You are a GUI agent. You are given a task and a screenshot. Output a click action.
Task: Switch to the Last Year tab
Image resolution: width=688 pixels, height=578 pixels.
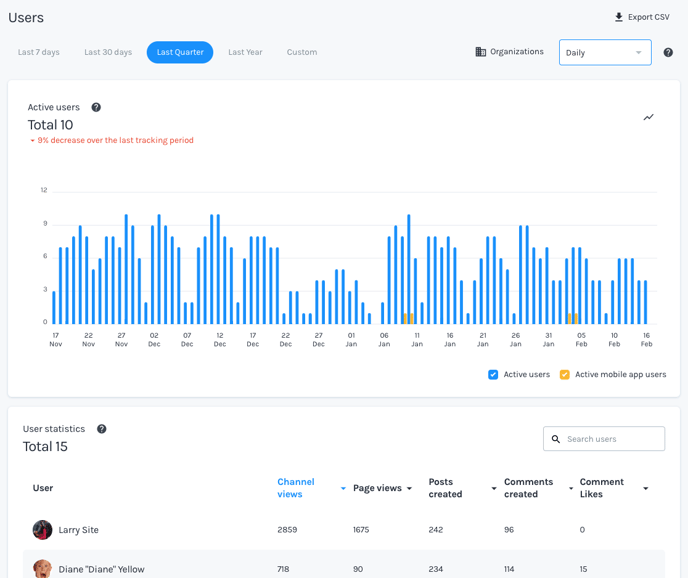click(x=245, y=52)
